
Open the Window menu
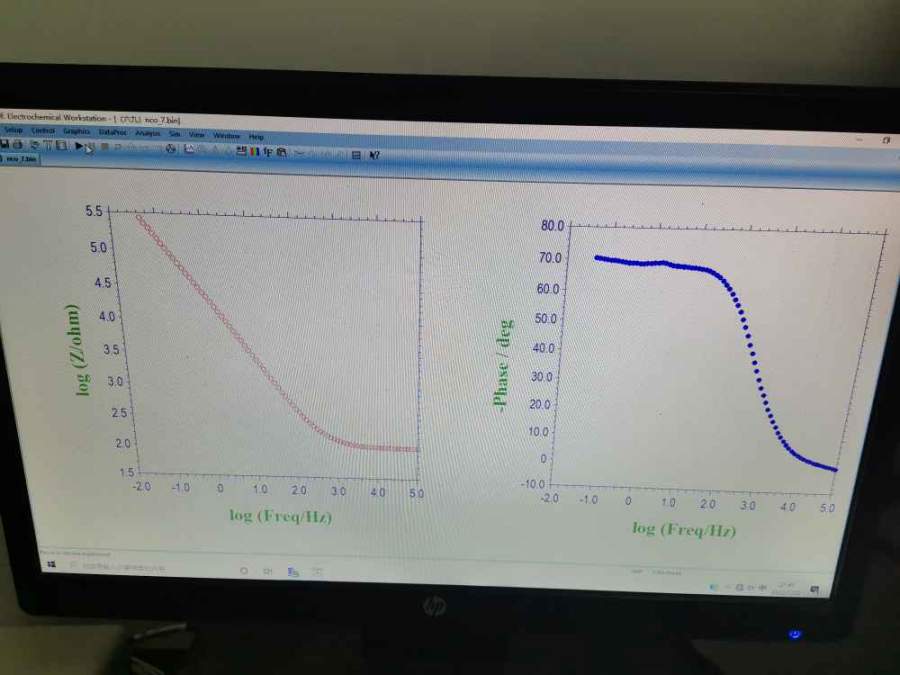tap(226, 135)
